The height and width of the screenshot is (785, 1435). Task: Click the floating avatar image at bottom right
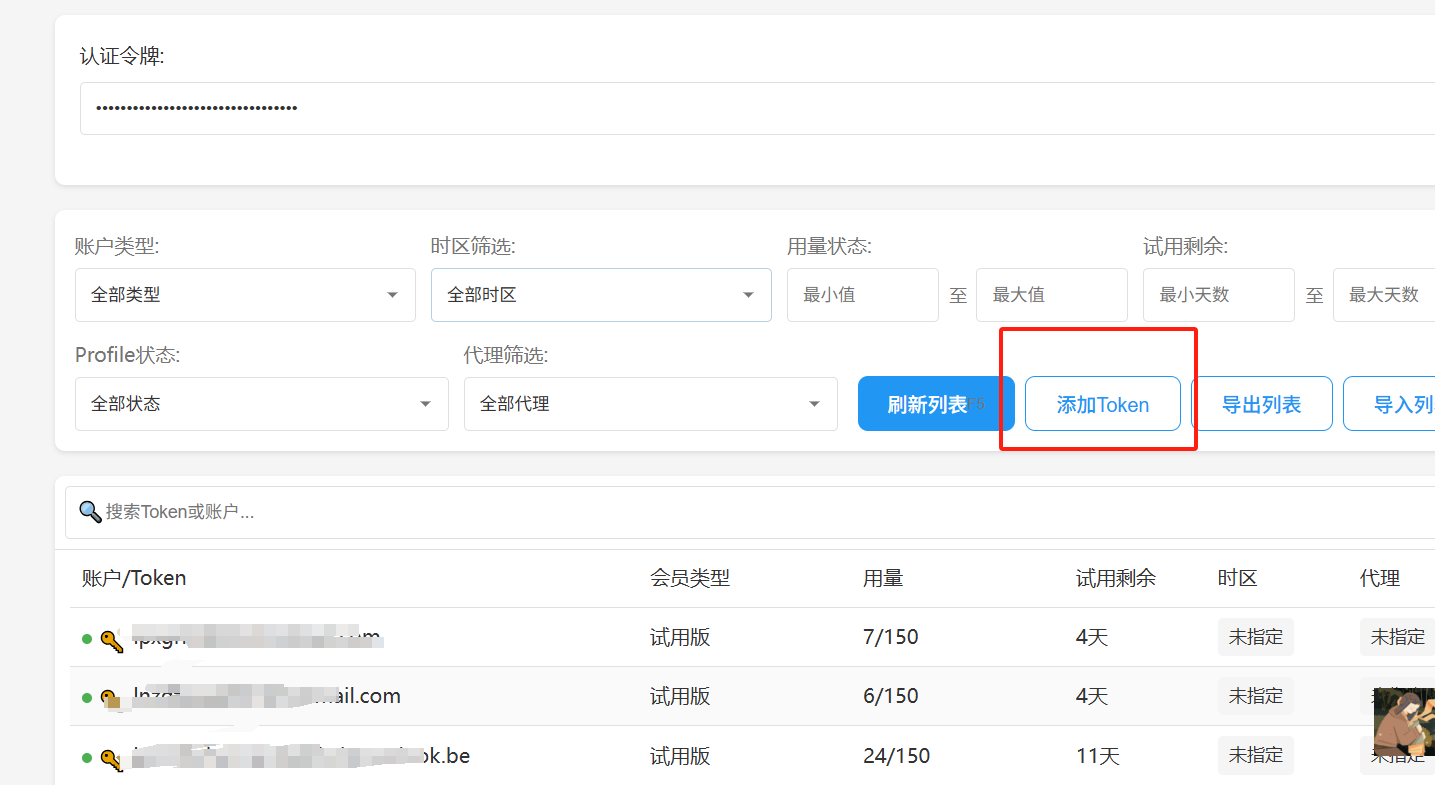click(x=1403, y=722)
